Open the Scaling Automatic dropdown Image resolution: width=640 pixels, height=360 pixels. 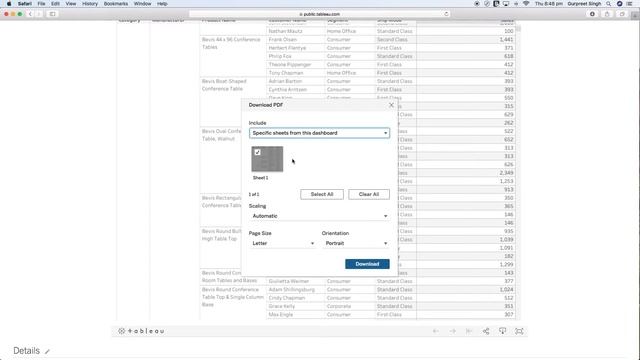click(319, 216)
